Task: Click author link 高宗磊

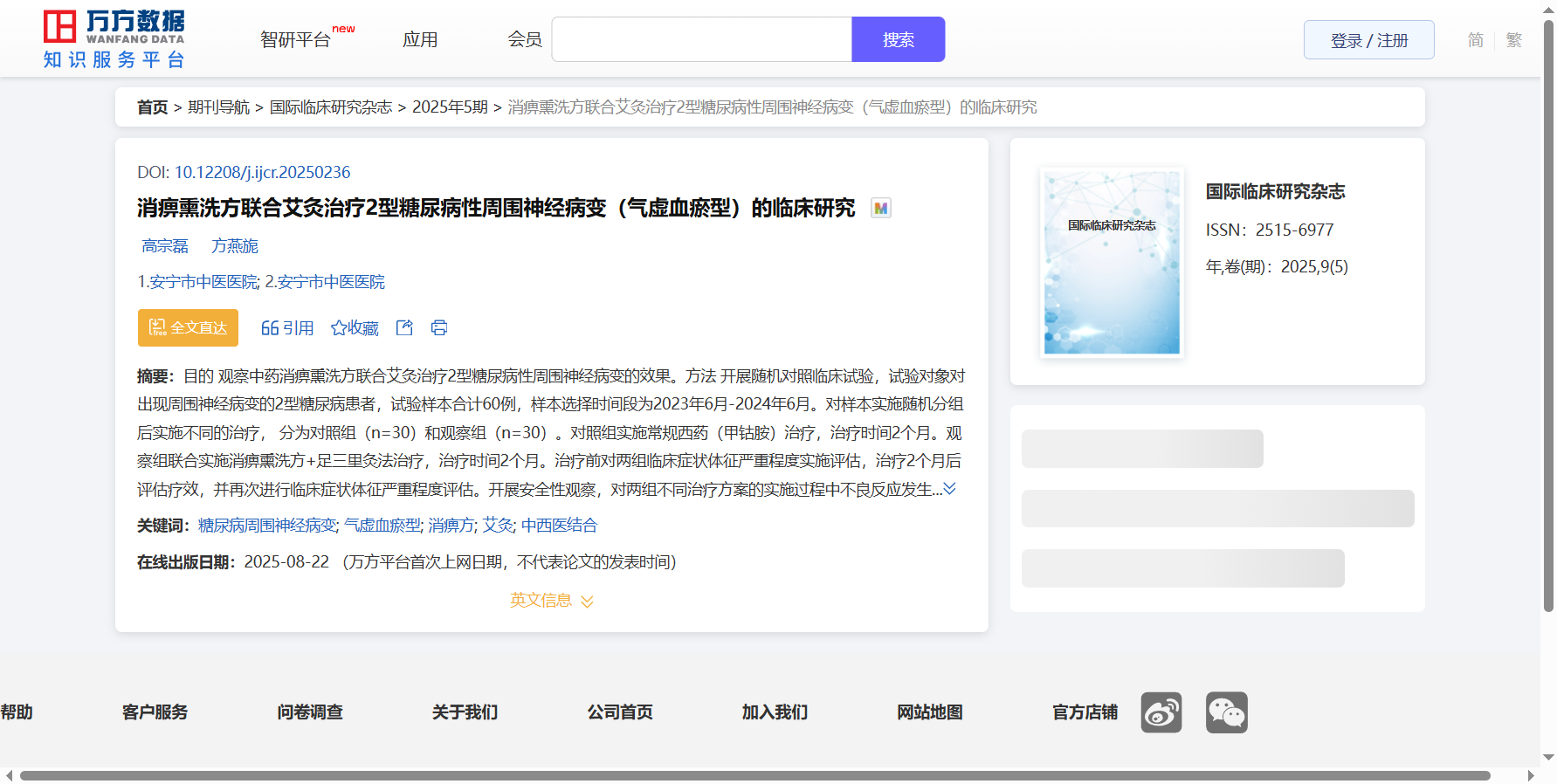Action: pyautogui.click(x=165, y=246)
